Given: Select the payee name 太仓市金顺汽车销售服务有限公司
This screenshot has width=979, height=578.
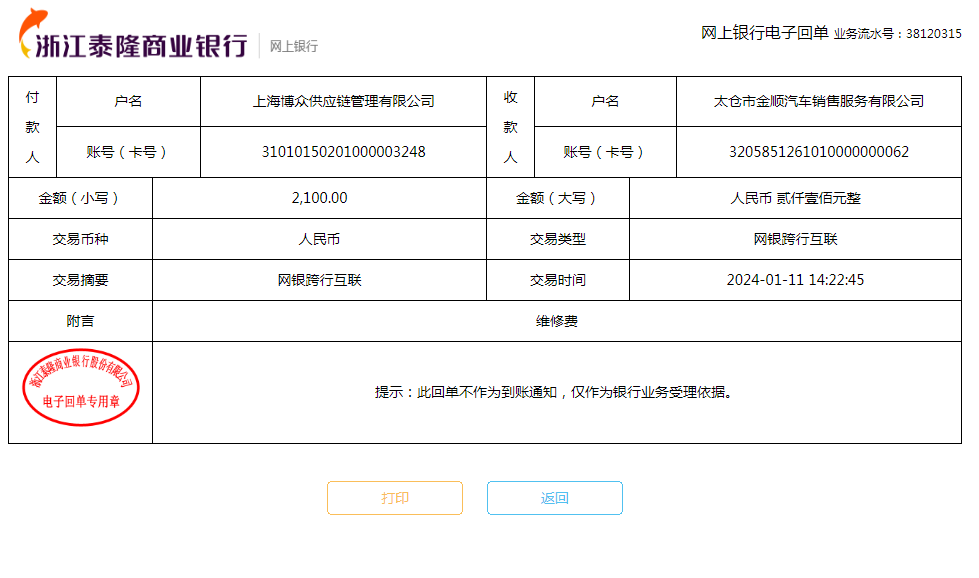Looking at the screenshot, I should pyautogui.click(x=818, y=101).
